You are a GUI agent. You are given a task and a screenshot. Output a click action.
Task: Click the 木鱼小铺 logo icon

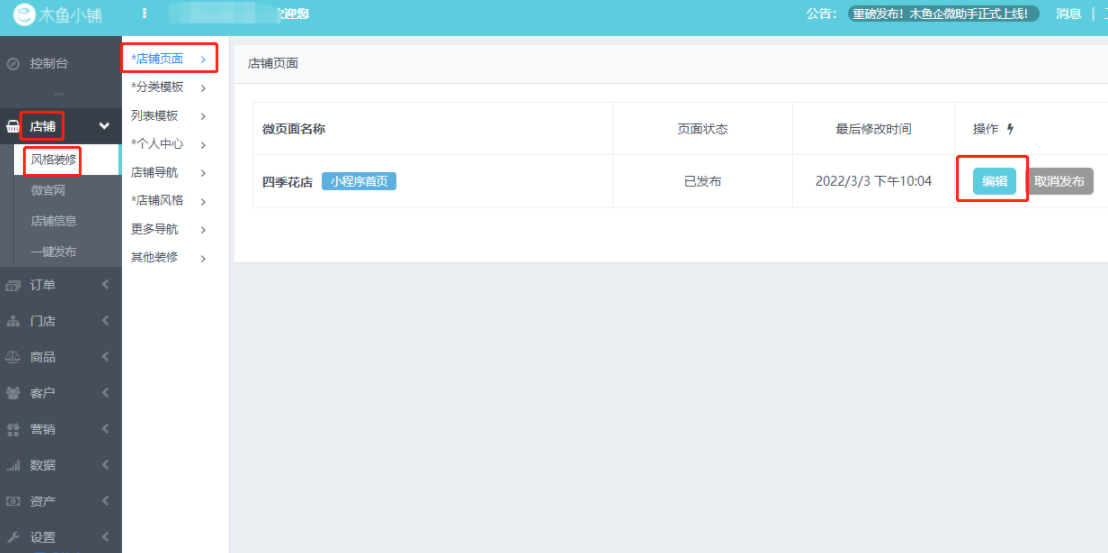(25, 14)
